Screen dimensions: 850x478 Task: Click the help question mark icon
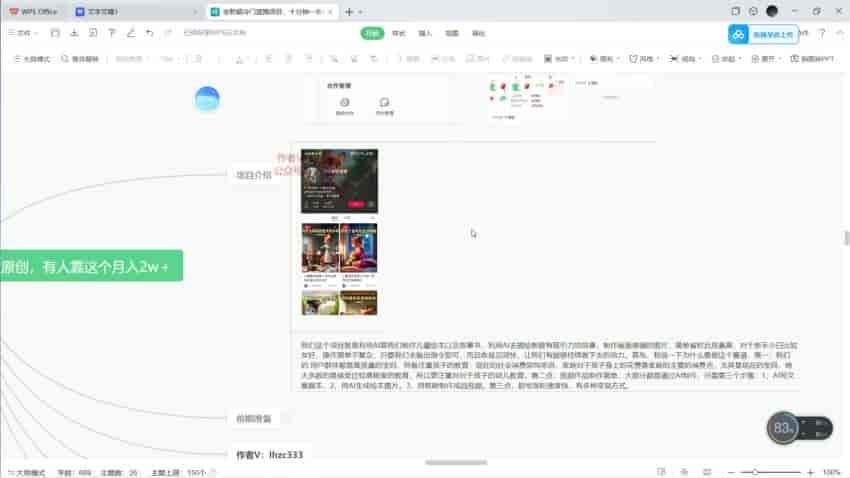point(822,34)
